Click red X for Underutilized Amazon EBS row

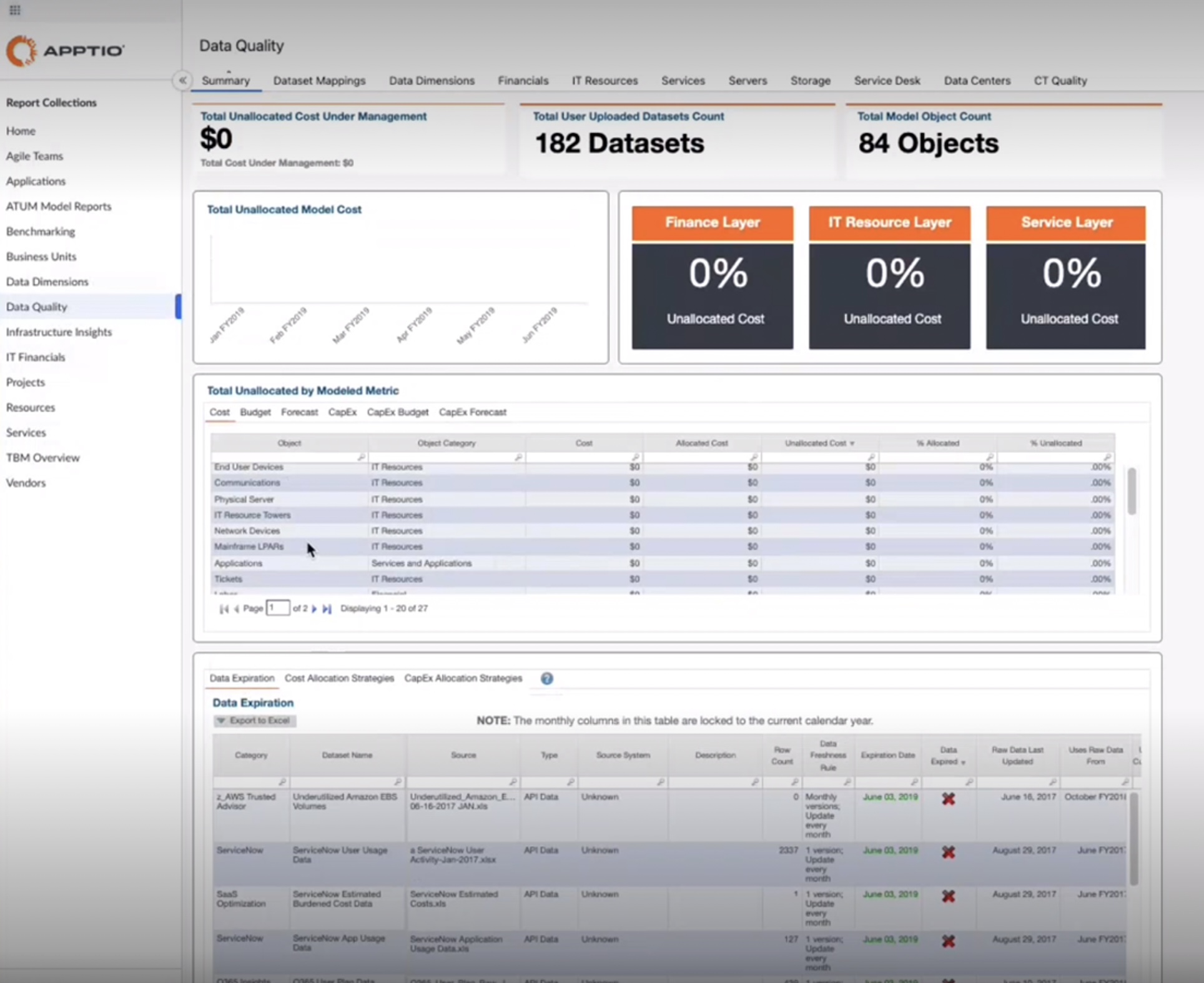point(949,799)
